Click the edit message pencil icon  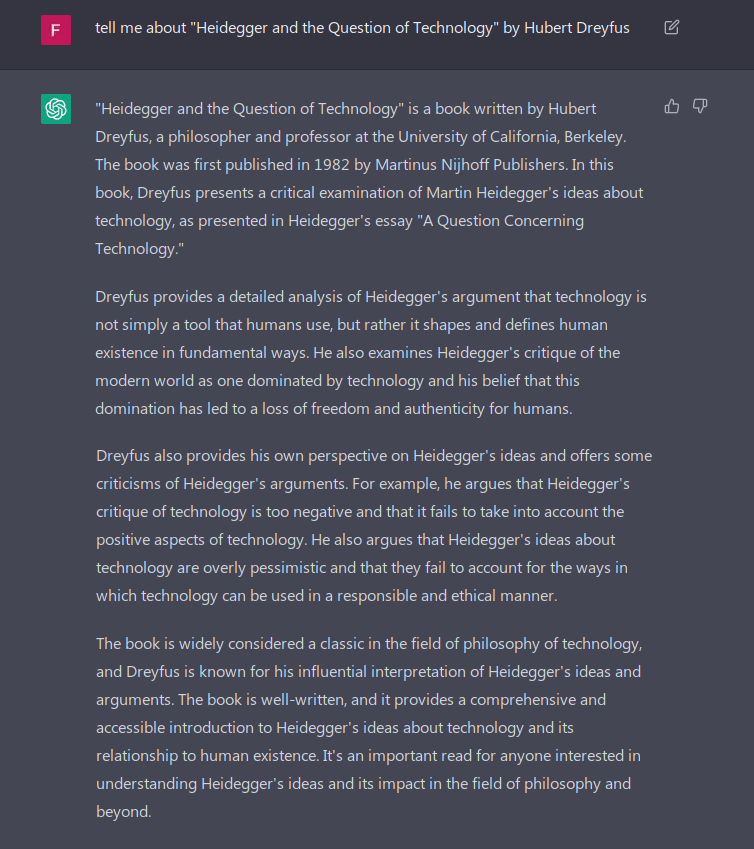[672, 27]
